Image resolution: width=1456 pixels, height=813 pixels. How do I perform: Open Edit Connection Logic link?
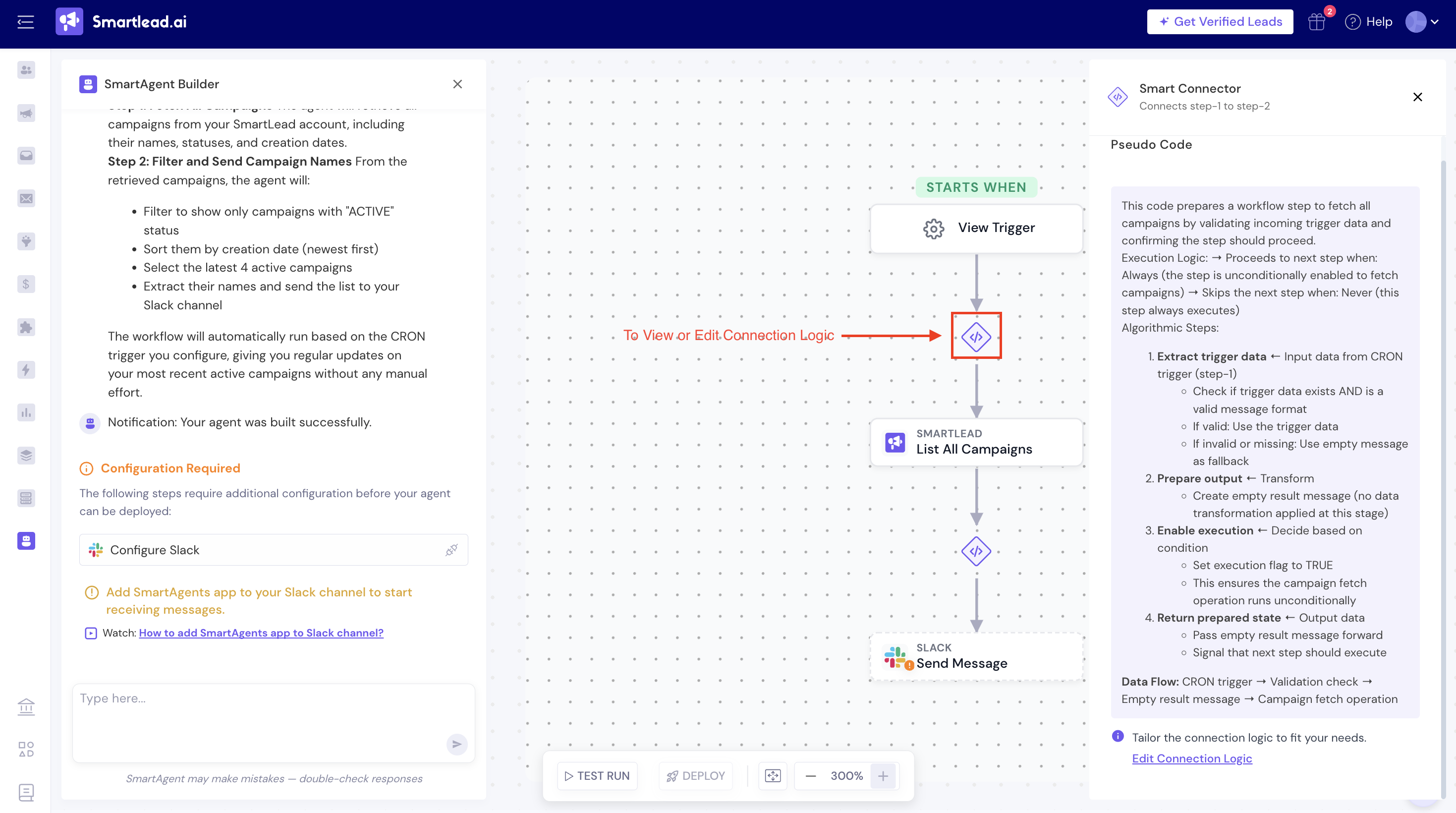(x=1191, y=758)
